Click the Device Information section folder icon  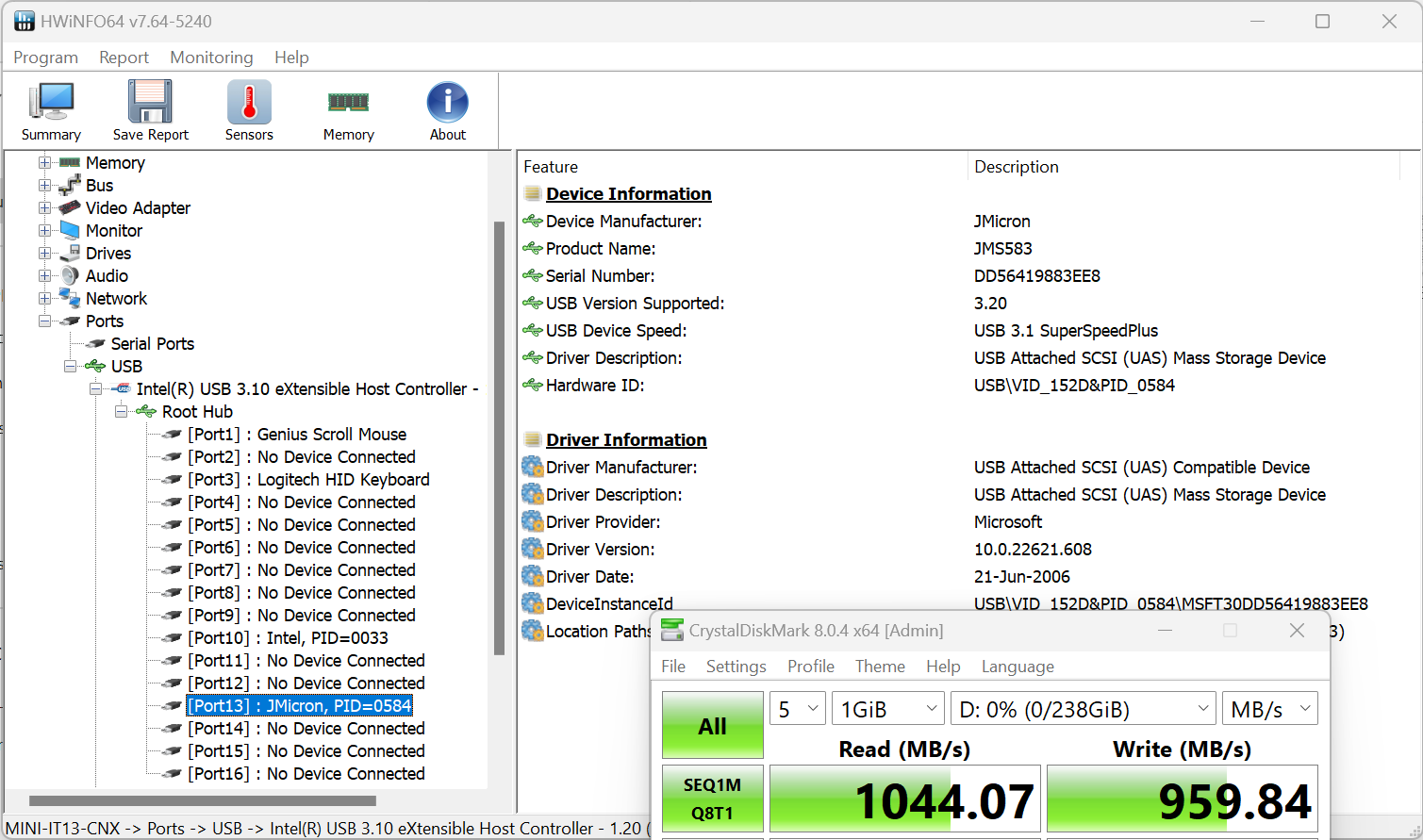tap(533, 194)
